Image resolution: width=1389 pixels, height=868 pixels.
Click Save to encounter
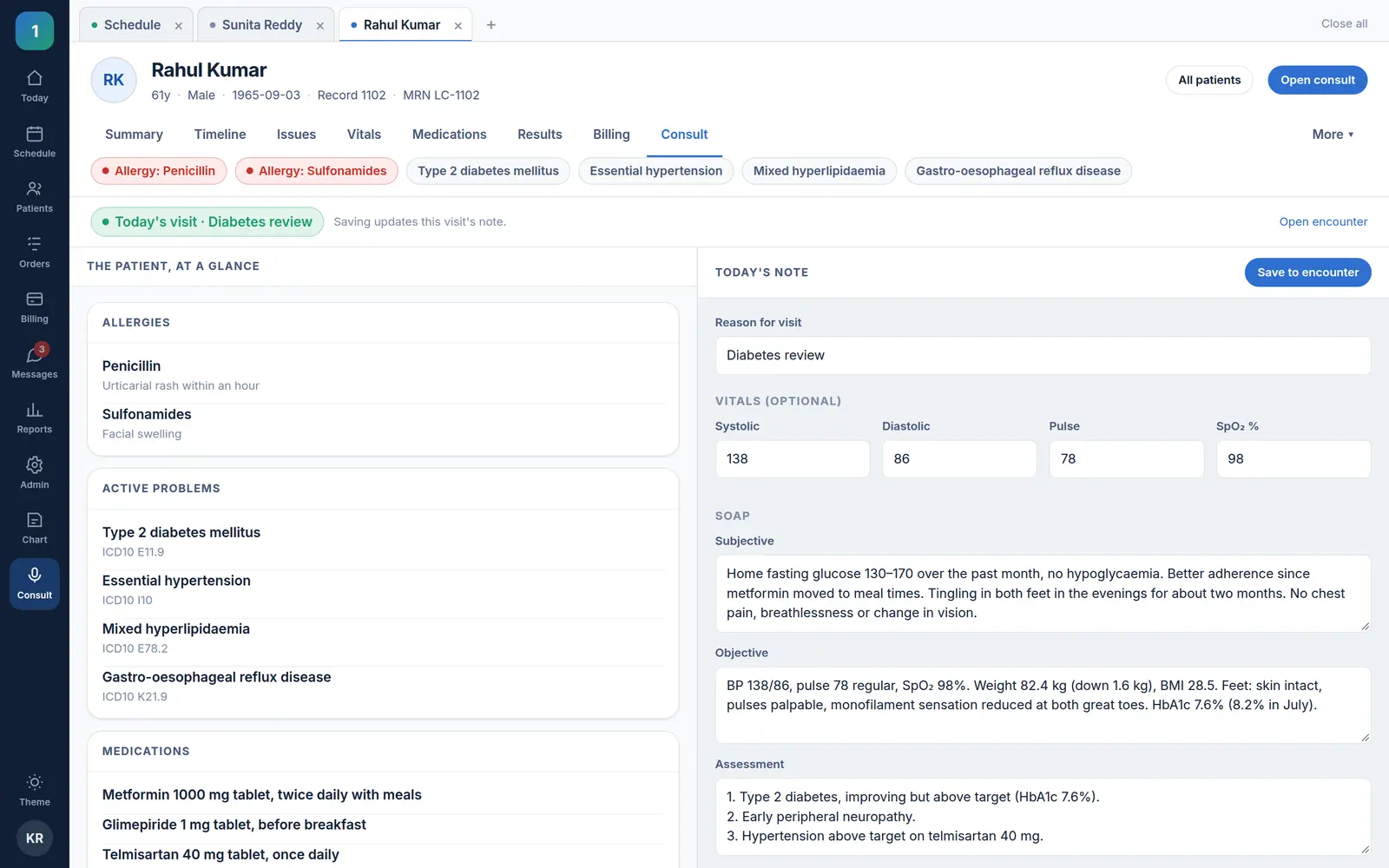click(1307, 273)
